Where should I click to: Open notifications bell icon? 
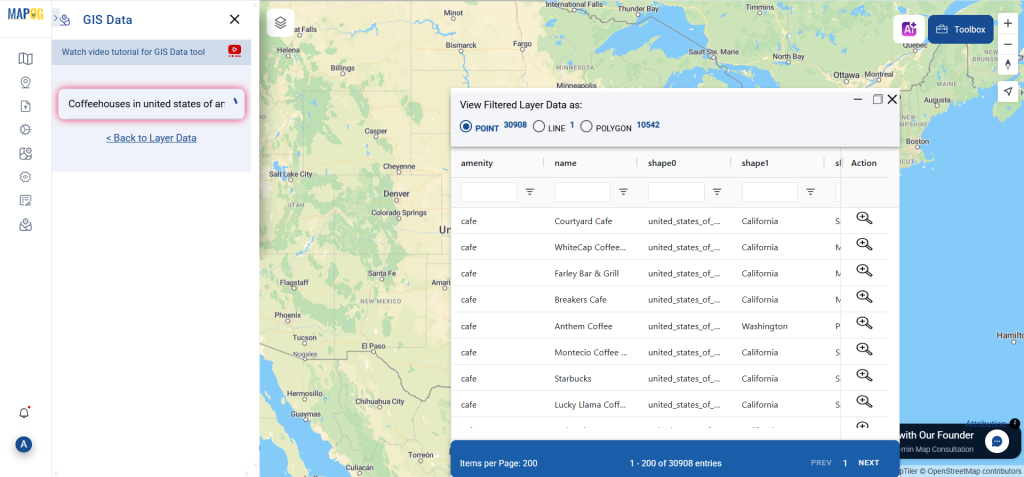tap(24, 412)
